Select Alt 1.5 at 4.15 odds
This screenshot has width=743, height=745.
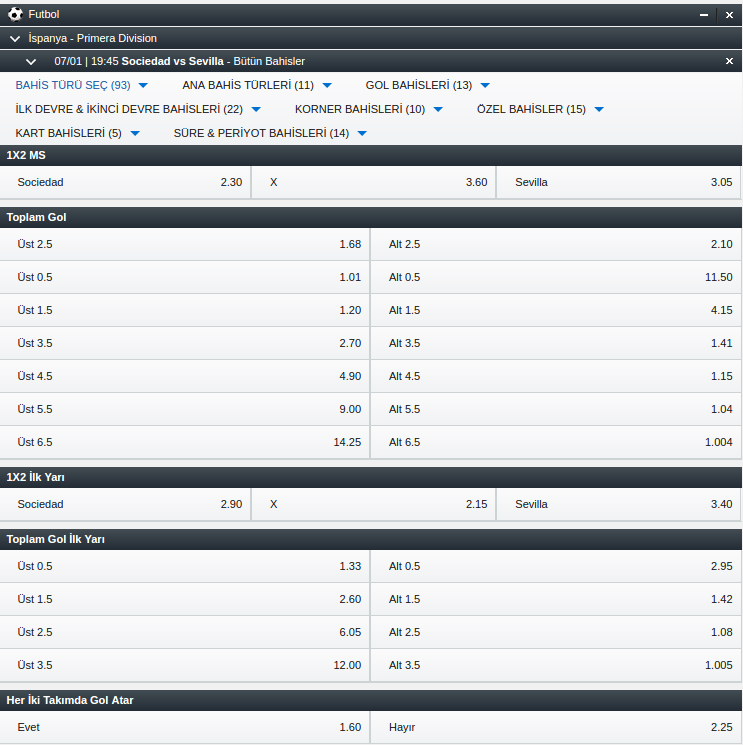tap(556, 310)
